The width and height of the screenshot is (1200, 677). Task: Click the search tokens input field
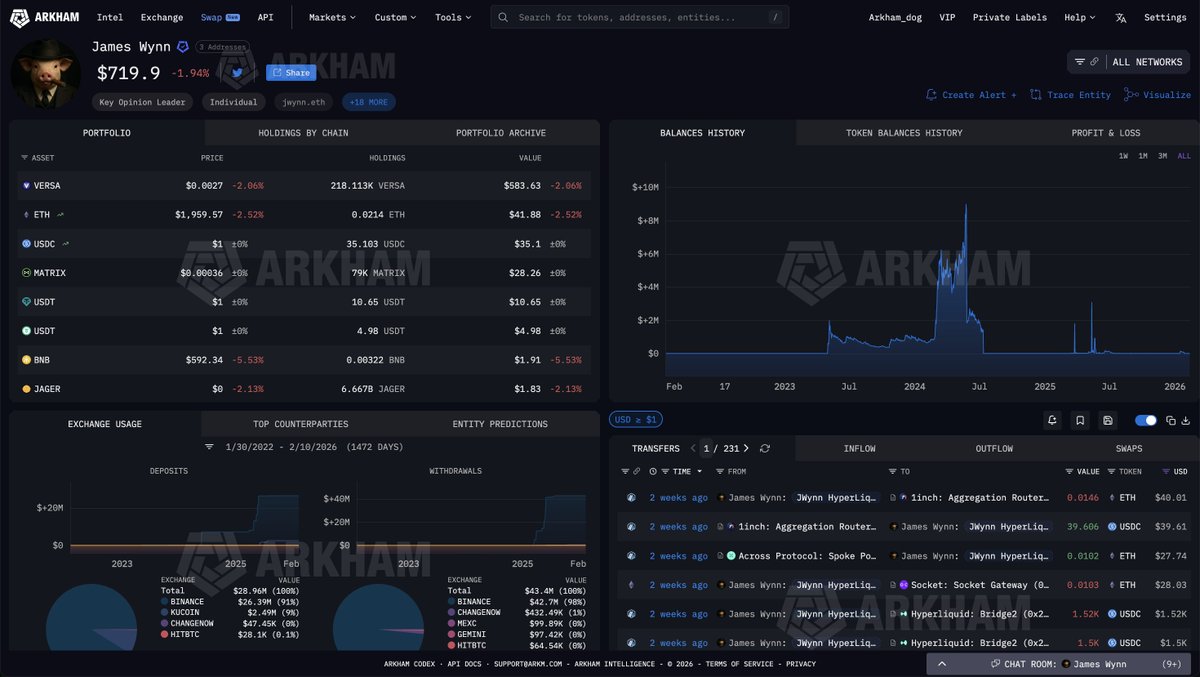[x=639, y=17]
